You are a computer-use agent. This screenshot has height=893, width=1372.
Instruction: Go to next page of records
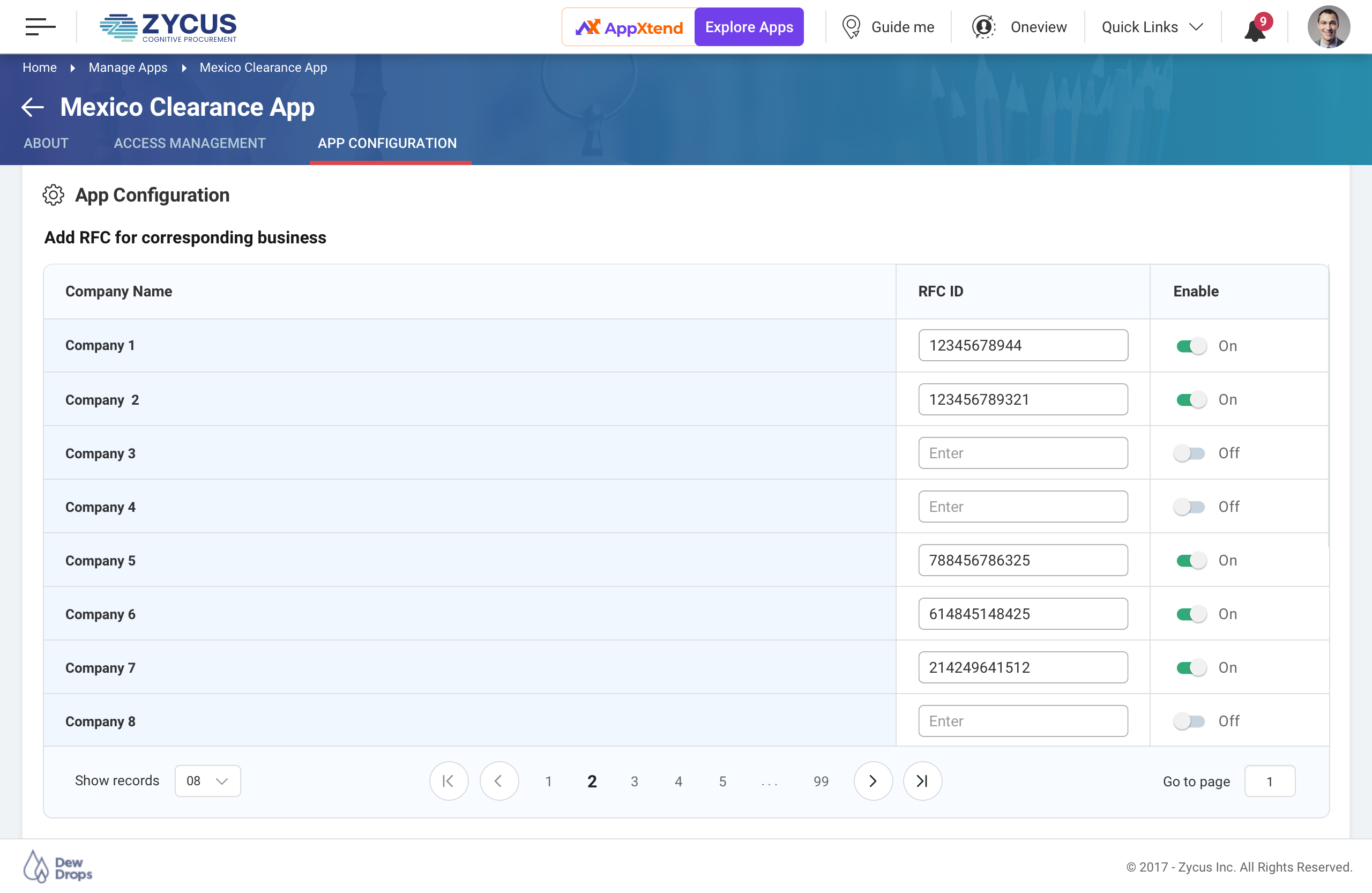(x=873, y=781)
